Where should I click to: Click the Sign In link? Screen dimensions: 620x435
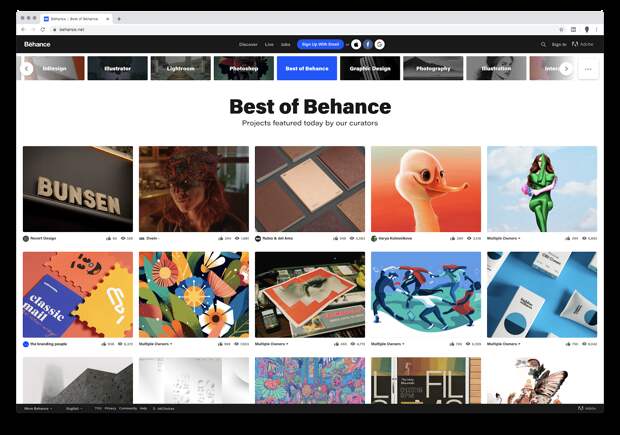coord(559,44)
